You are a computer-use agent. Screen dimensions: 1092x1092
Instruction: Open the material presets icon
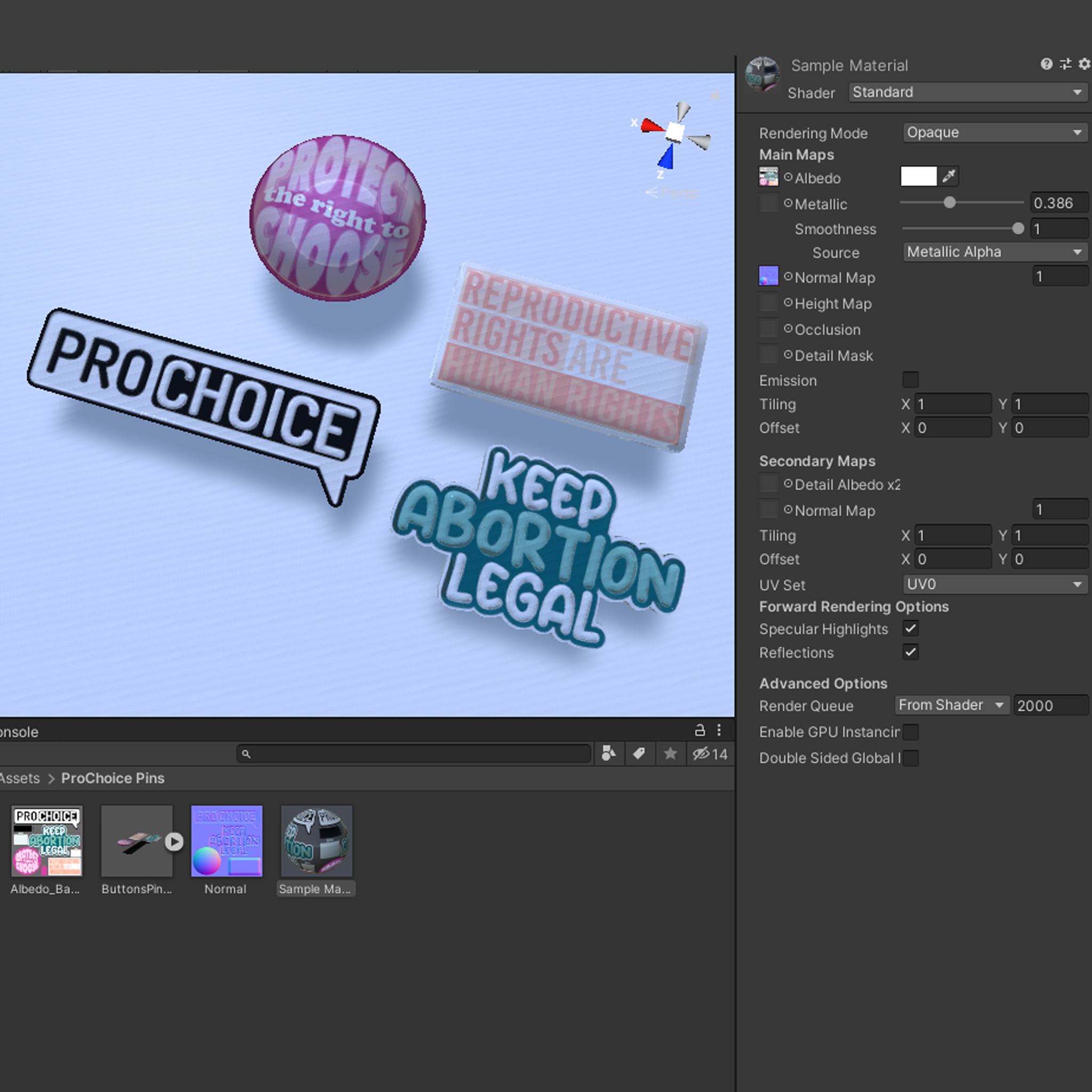tap(1065, 64)
